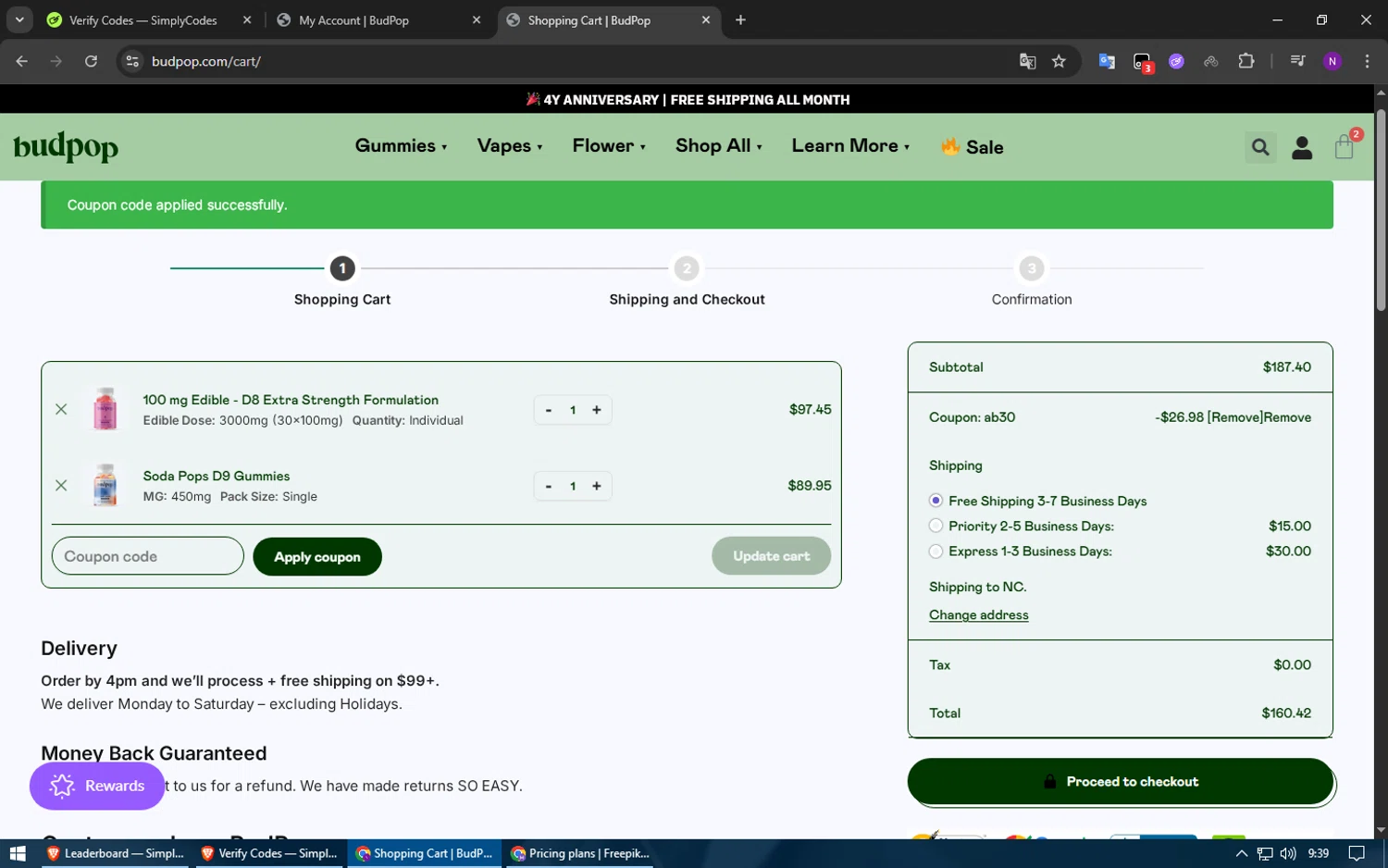Remove the 100 mg Edible item

coord(61,409)
